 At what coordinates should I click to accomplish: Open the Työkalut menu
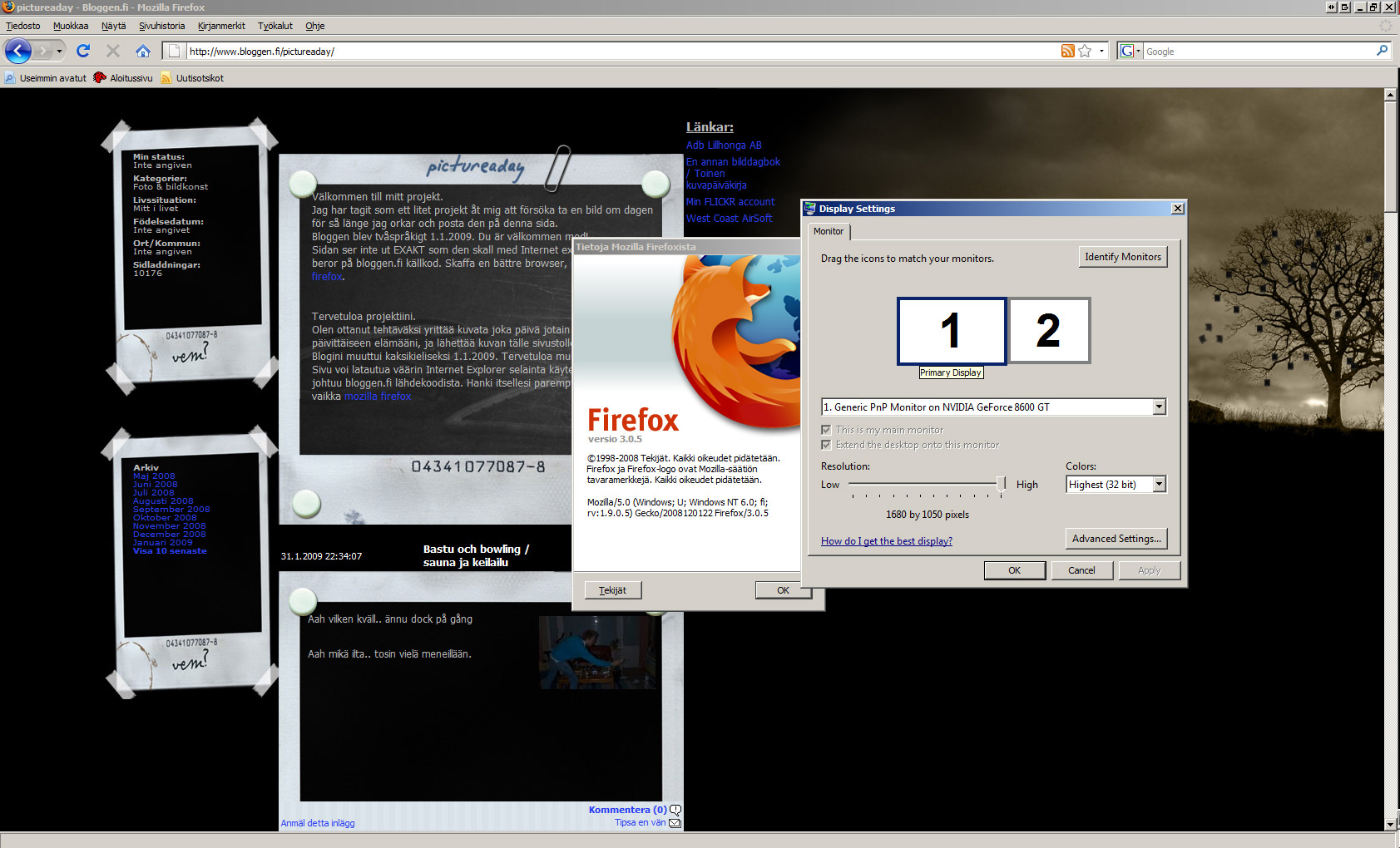point(275,26)
